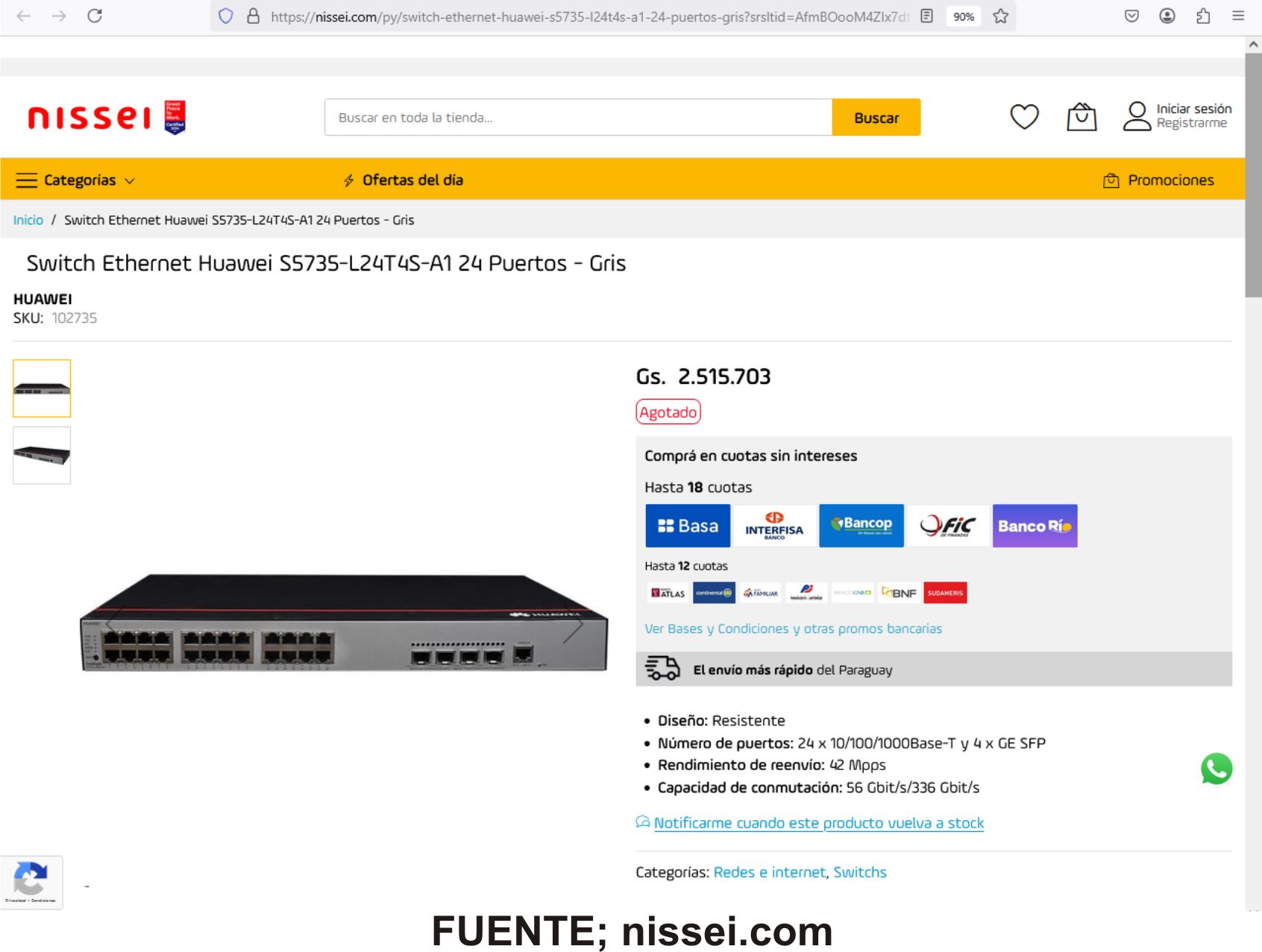This screenshot has height=952, width=1262.
Task: Expand the Categorías dropdown menu
Action: click(76, 180)
